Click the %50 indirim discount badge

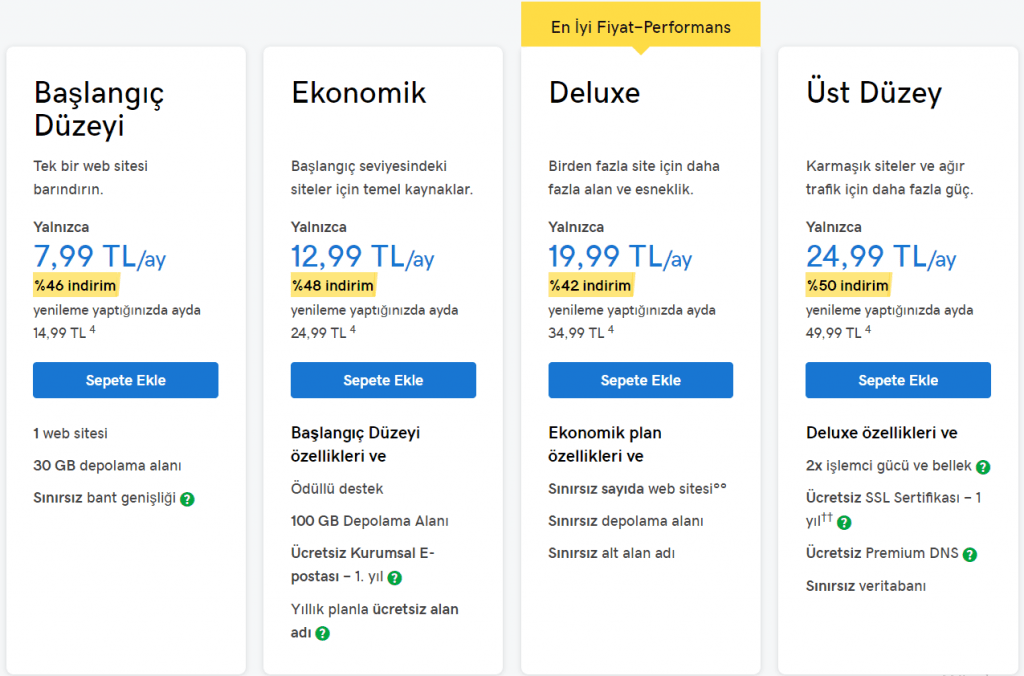(x=848, y=286)
